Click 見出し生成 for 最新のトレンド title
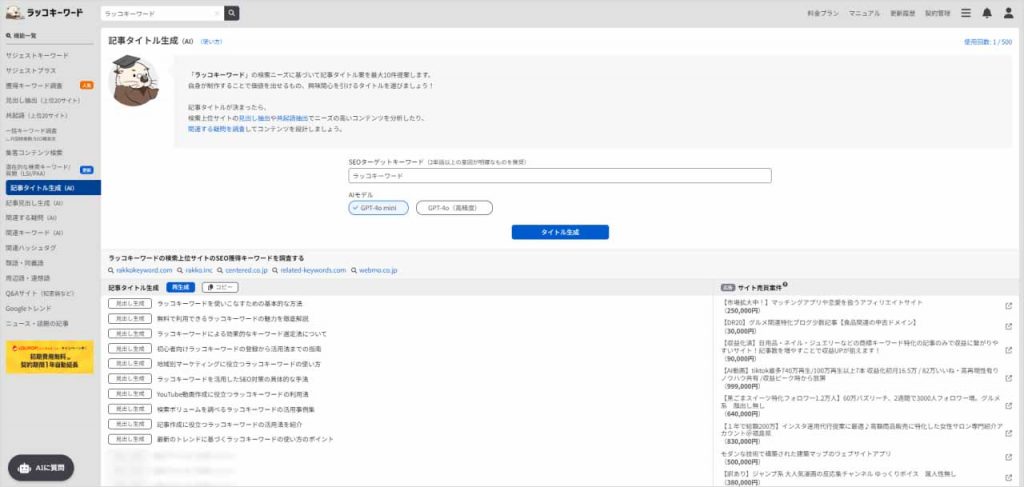 pos(130,439)
